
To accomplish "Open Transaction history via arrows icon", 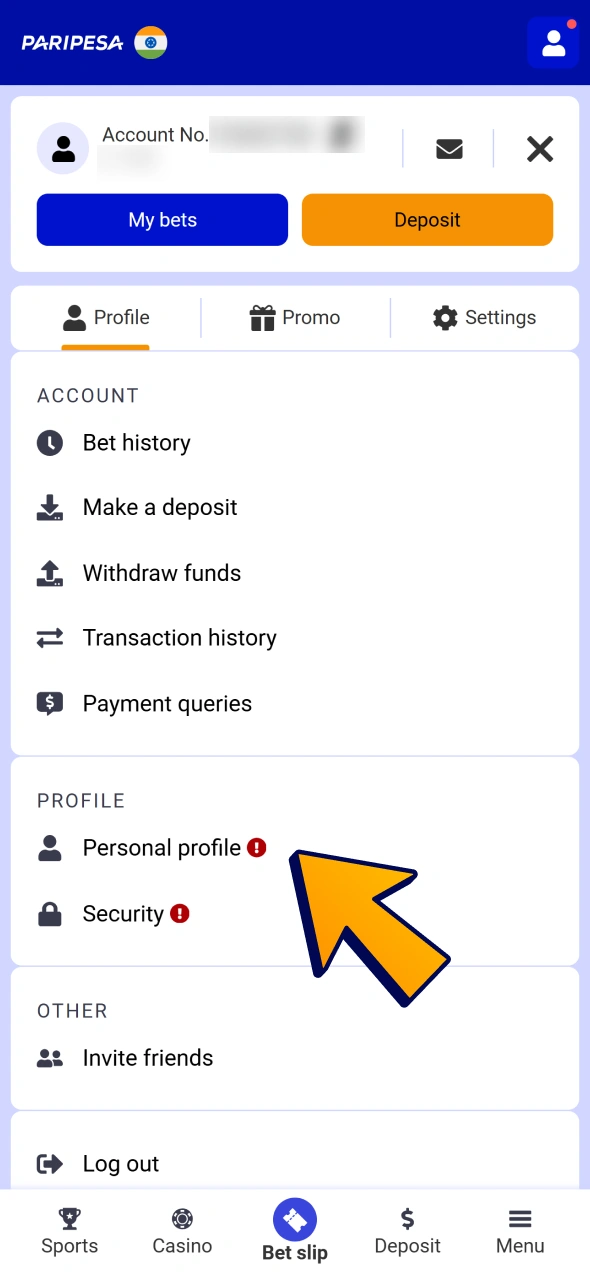I will coord(50,638).
